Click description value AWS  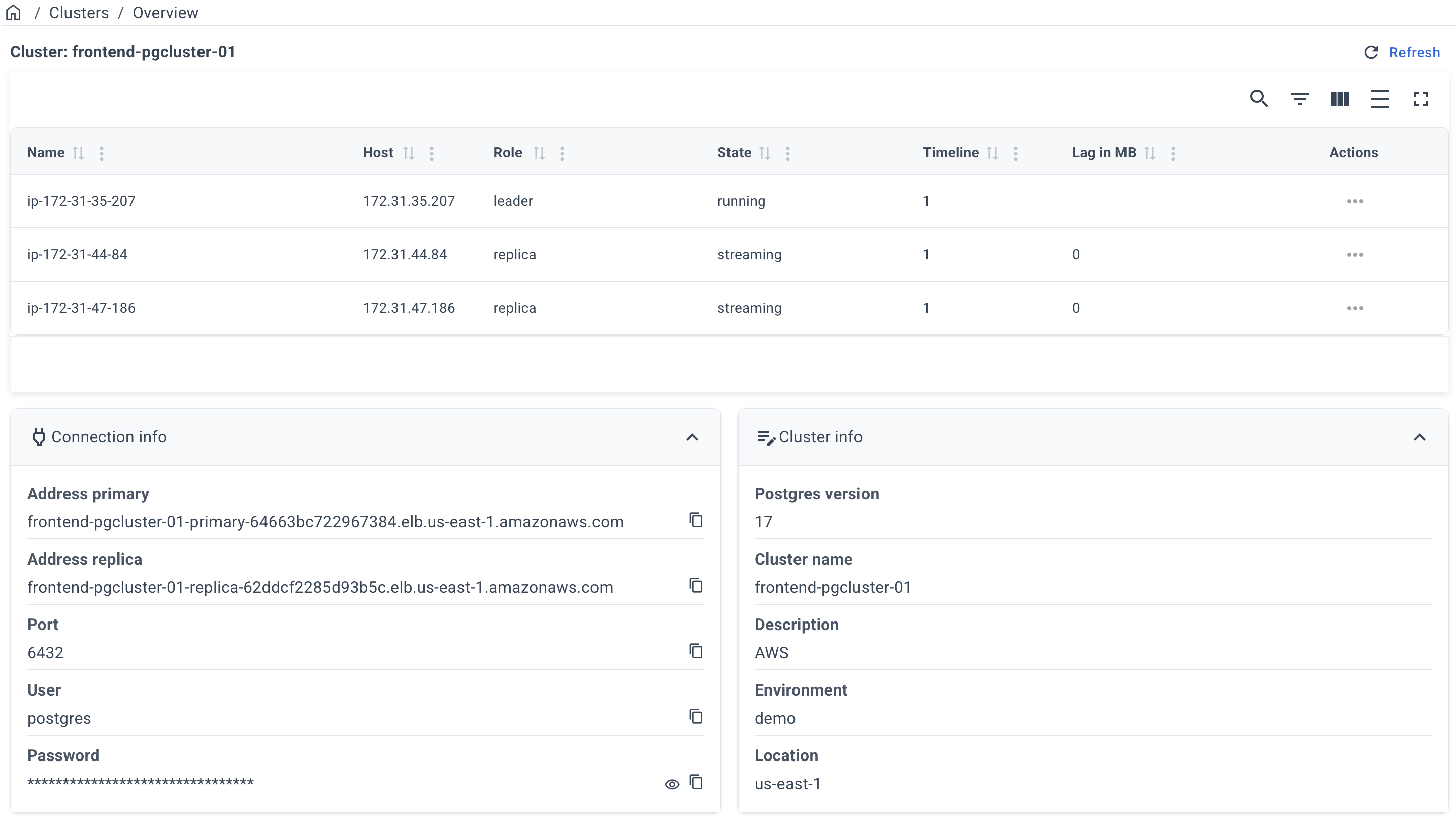click(771, 653)
